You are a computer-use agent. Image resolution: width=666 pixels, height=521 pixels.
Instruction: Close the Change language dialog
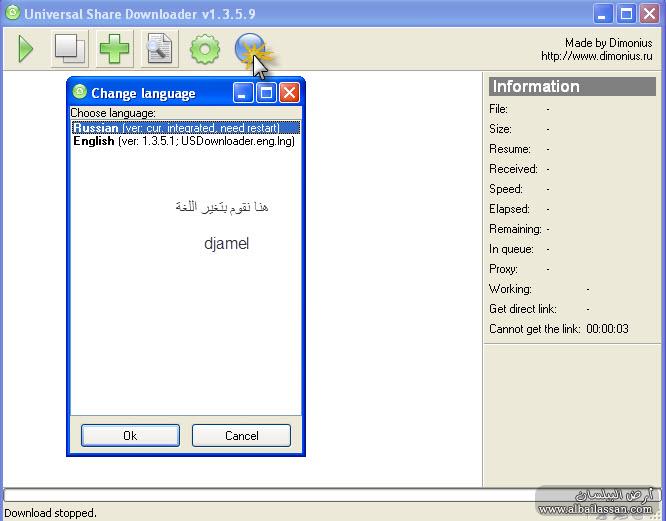click(x=290, y=92)
